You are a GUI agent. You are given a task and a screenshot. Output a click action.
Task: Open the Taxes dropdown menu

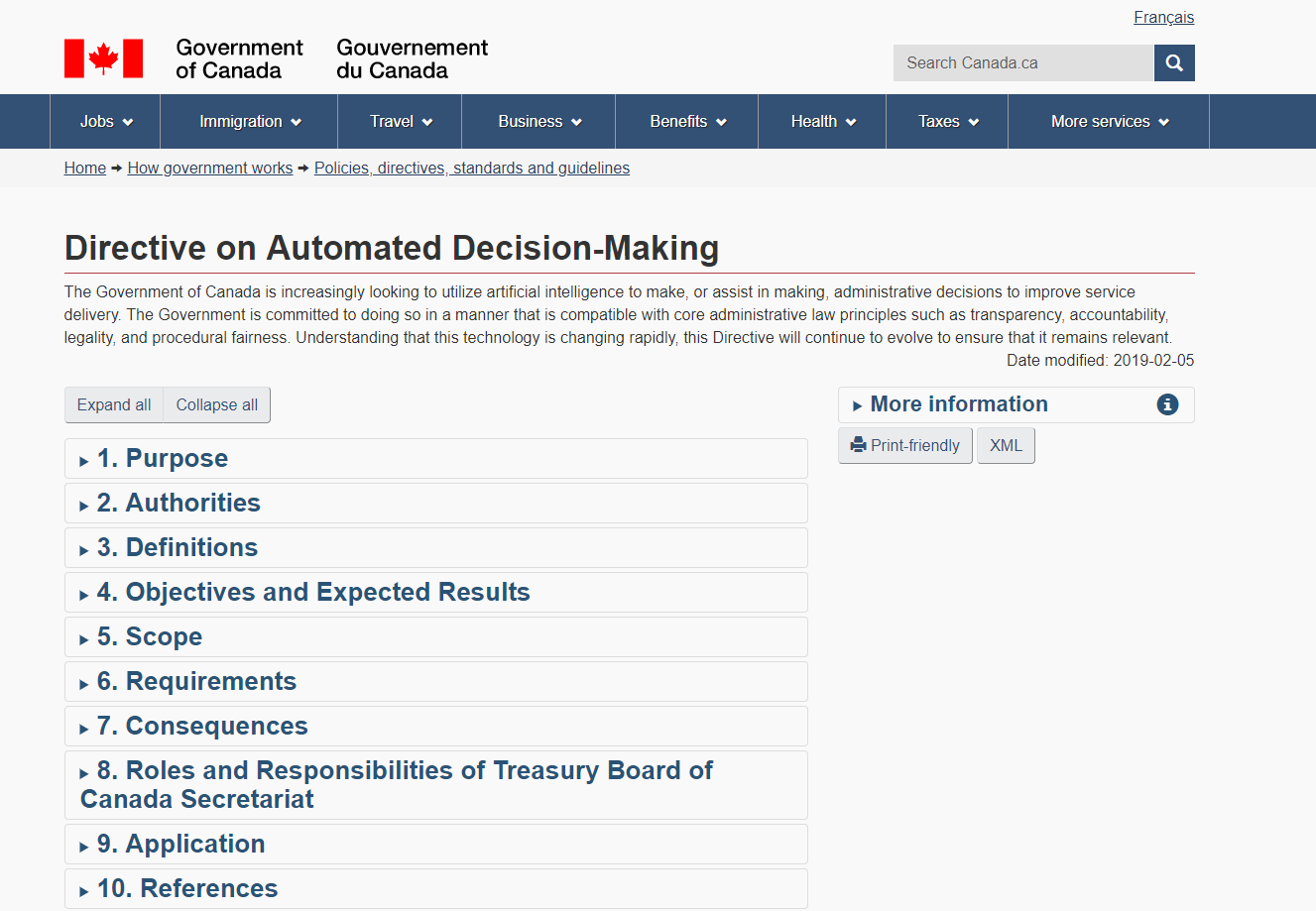point(947,121)
